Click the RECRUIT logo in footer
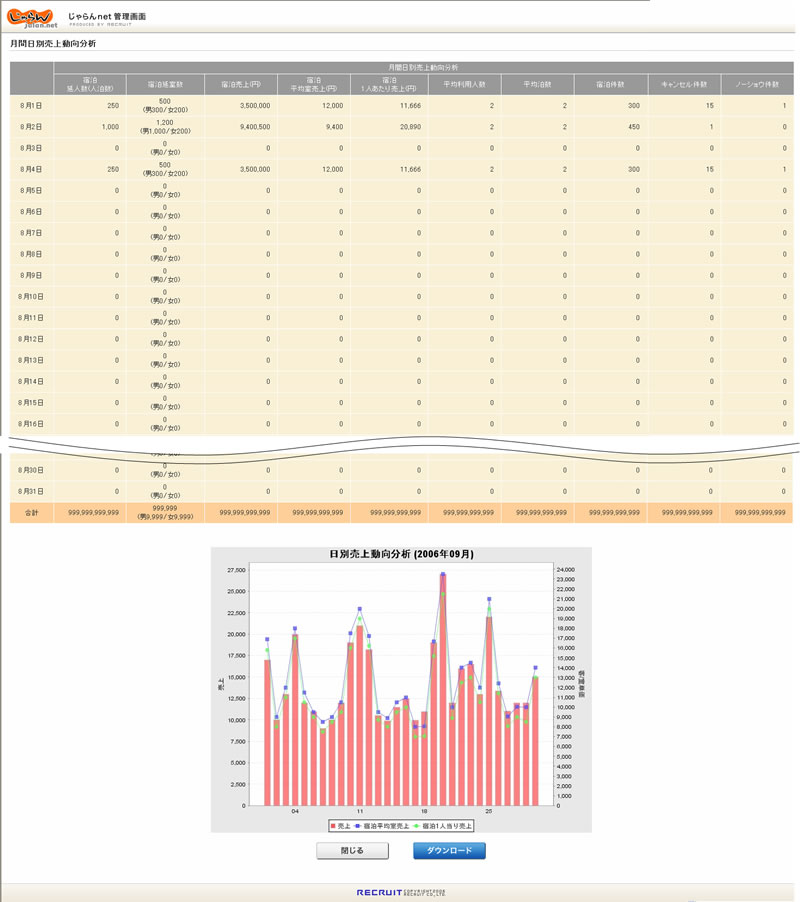Screen dimensions: 800x902 (382, 892)
